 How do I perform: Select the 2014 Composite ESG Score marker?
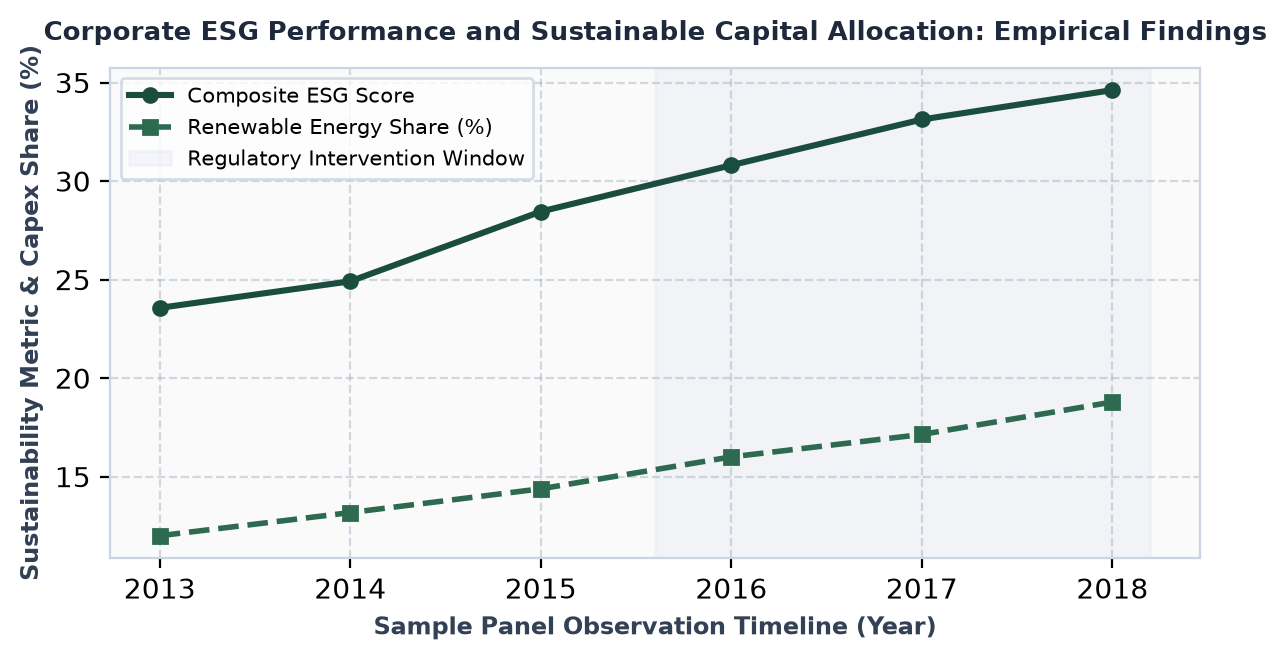[350, 281]
